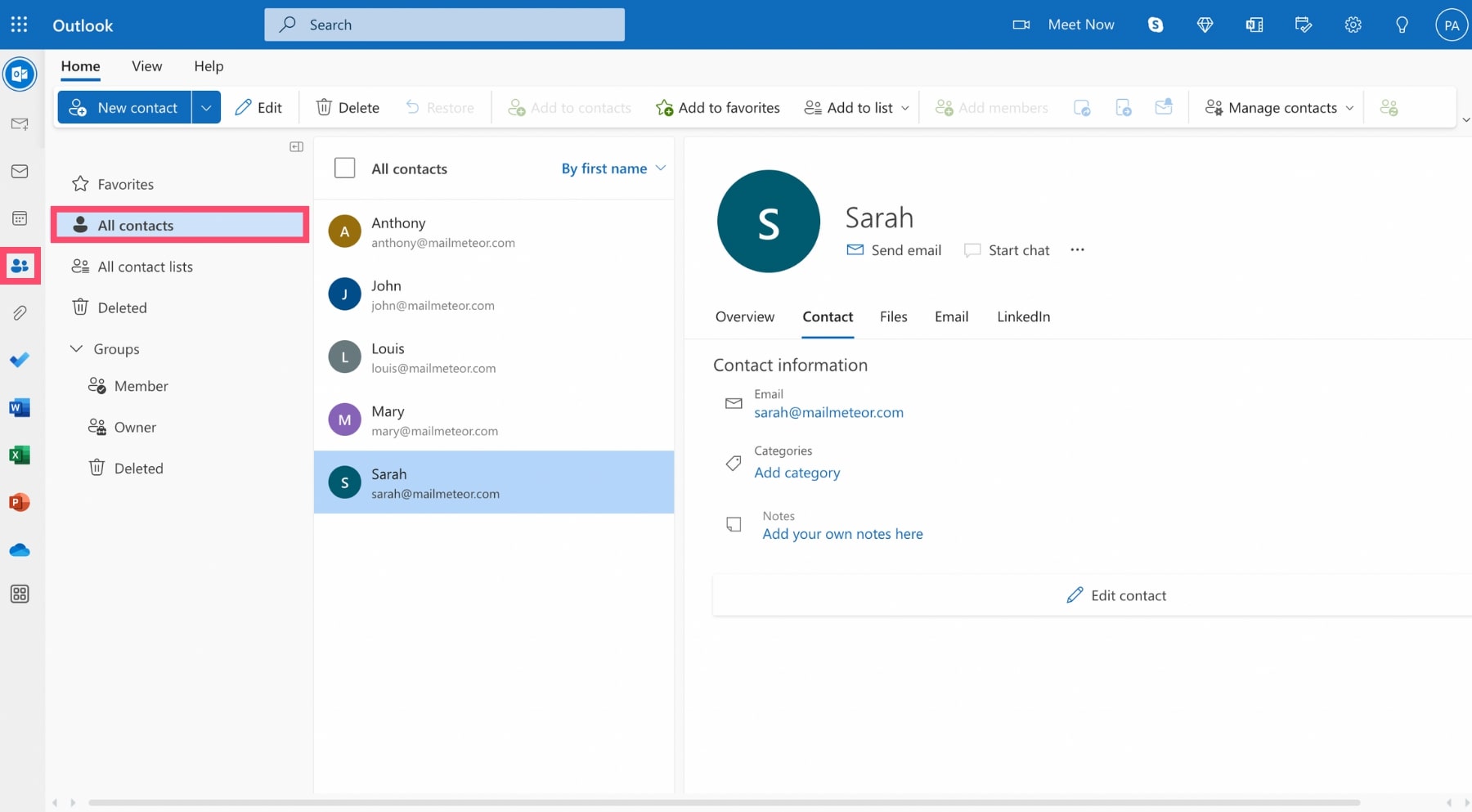Switch to the View tab
The width and height of the screenshot is (1472, 812).
(x=147, y=66)
